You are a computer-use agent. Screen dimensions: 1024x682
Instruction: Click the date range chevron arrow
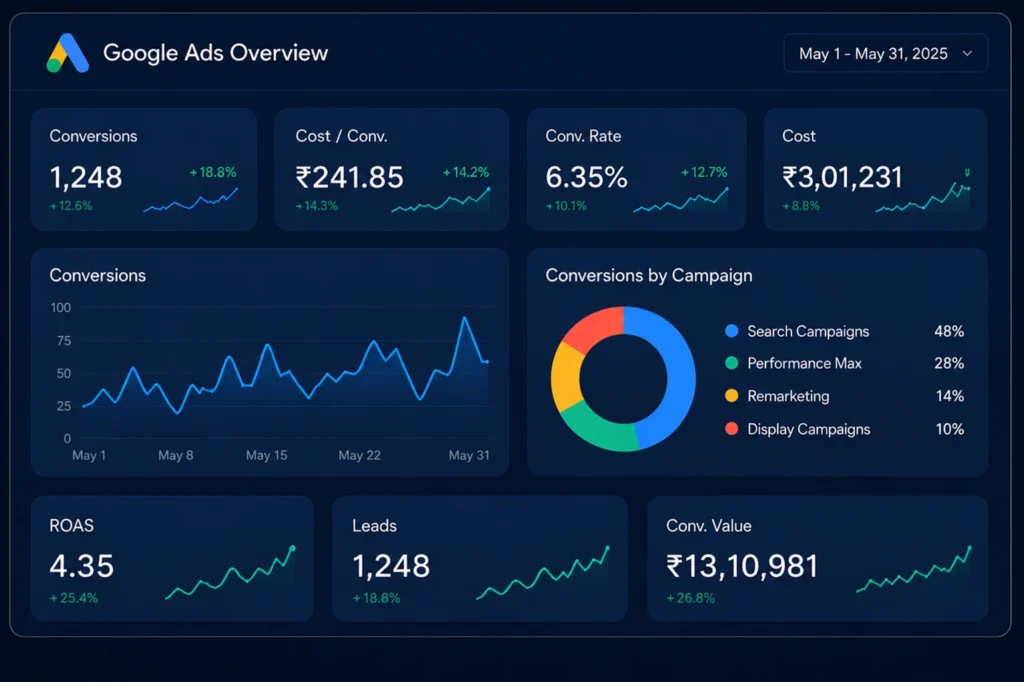click(967, 54)
